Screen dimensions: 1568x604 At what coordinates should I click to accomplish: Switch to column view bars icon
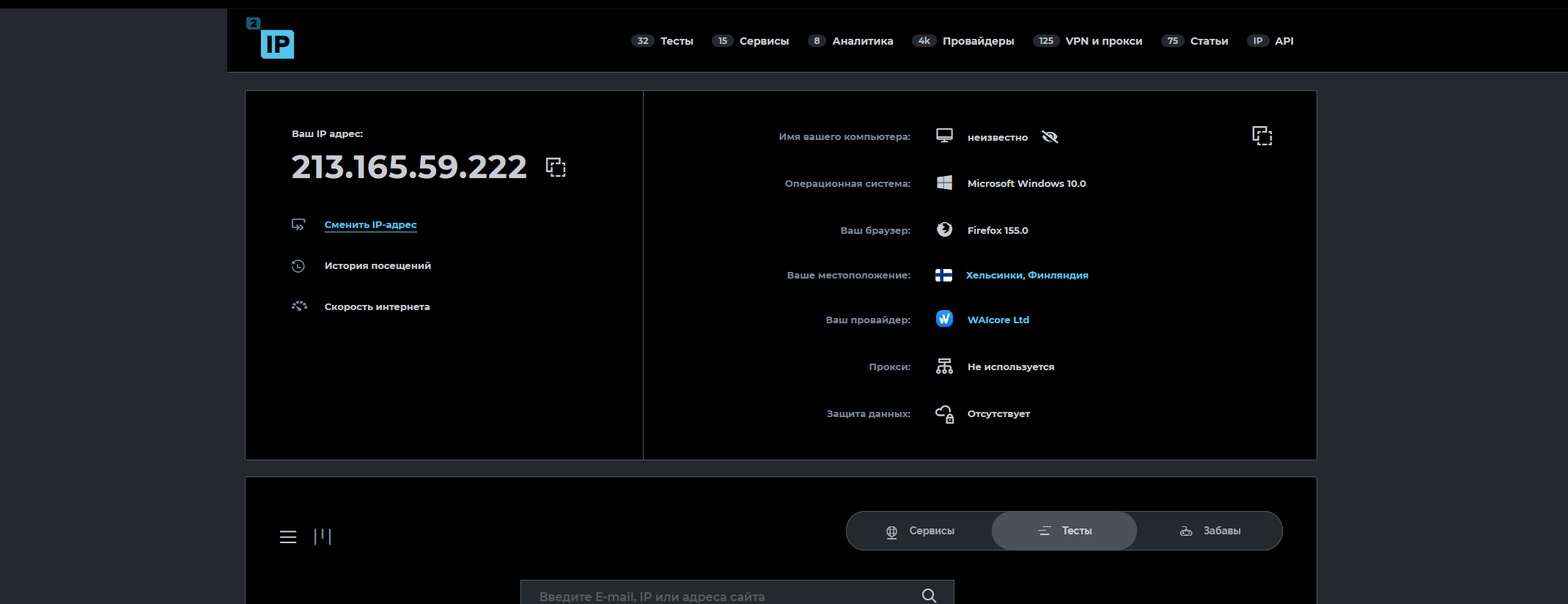[x=323, y=537]
